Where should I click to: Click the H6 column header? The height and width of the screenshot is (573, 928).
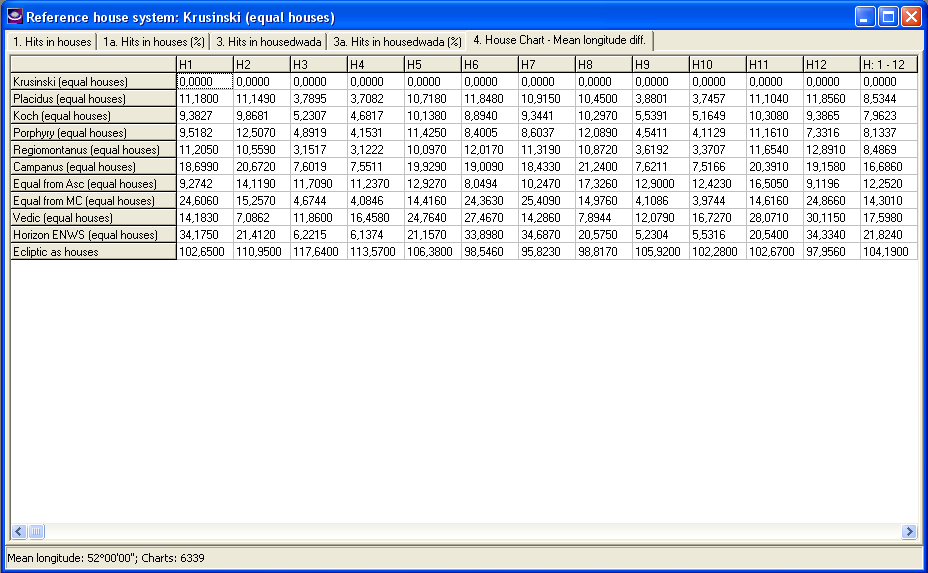pos(489,64)
